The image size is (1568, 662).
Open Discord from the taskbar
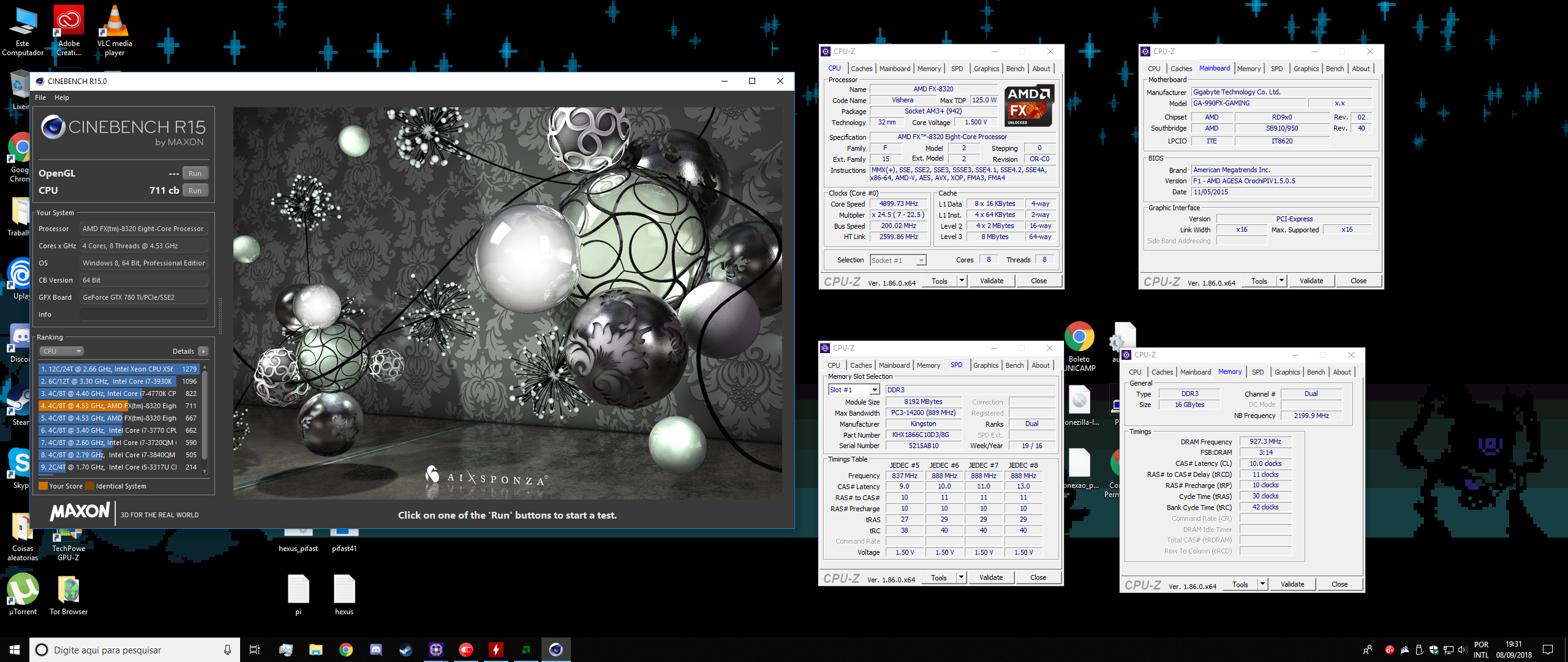pyautogui.click(x=376, y=650)
